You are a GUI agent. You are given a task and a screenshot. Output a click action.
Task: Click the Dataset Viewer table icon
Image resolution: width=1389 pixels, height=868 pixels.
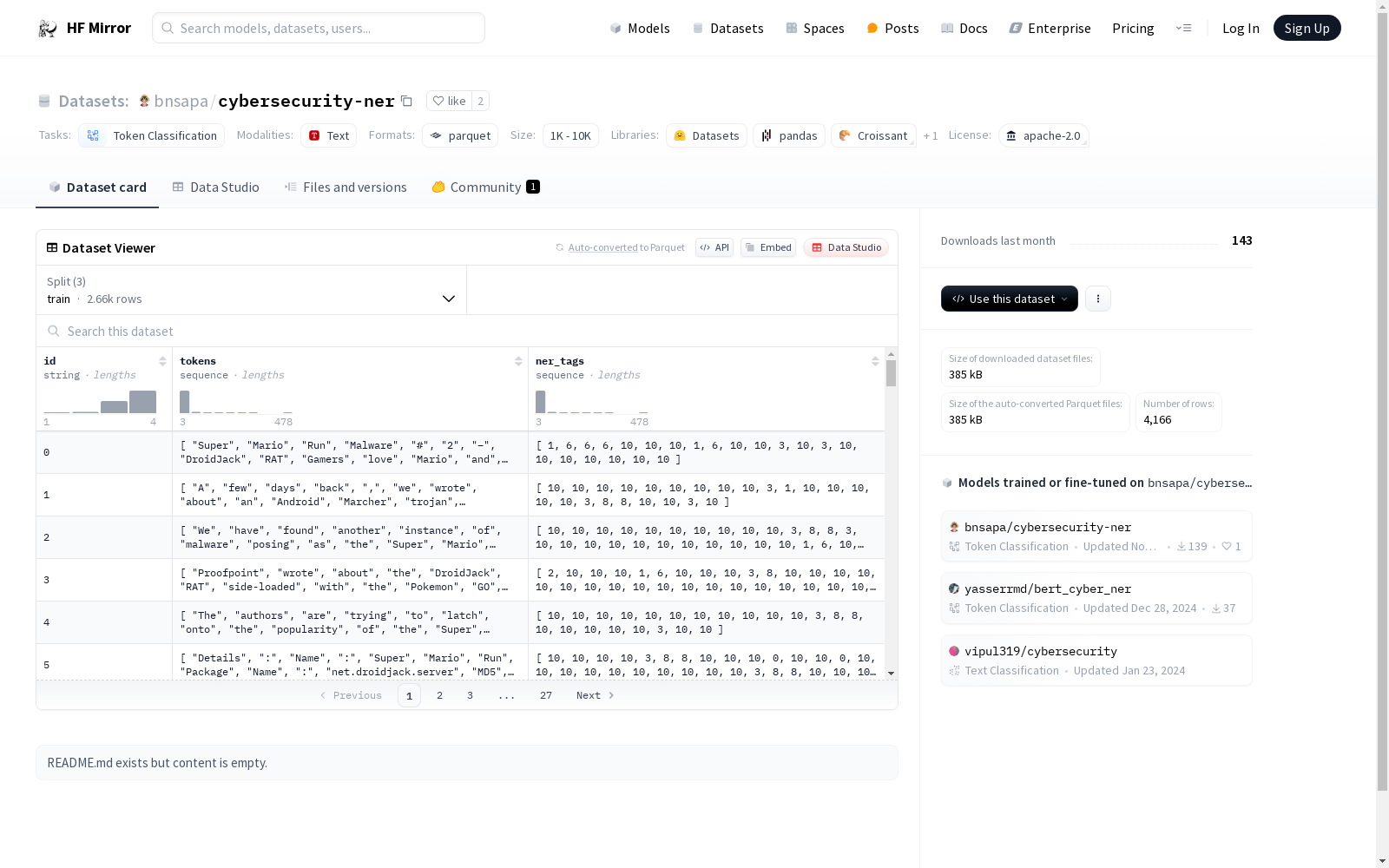click(52, 247)
